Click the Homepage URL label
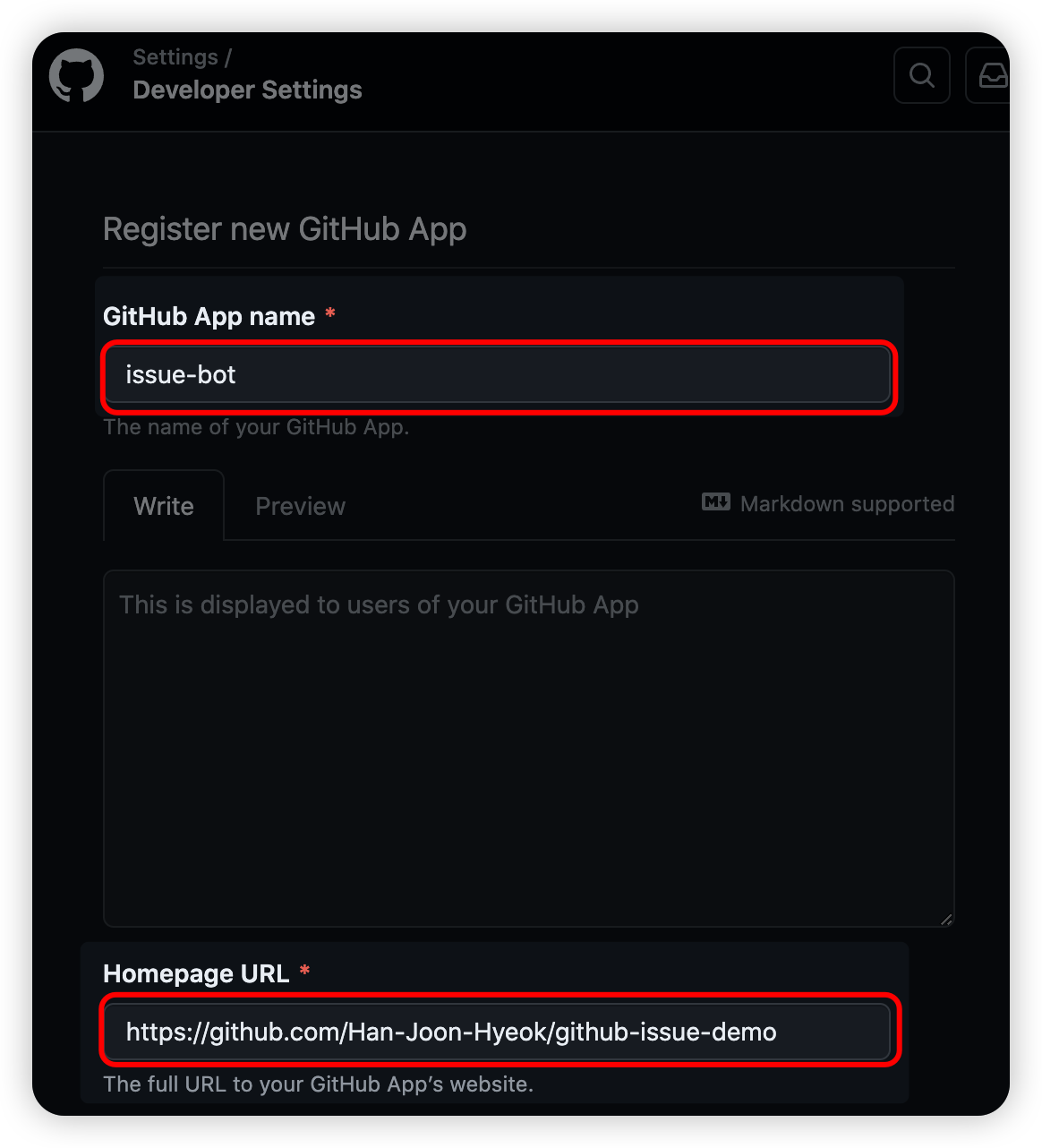Screen dimensions: 1042x1148 tap(196, 973)
